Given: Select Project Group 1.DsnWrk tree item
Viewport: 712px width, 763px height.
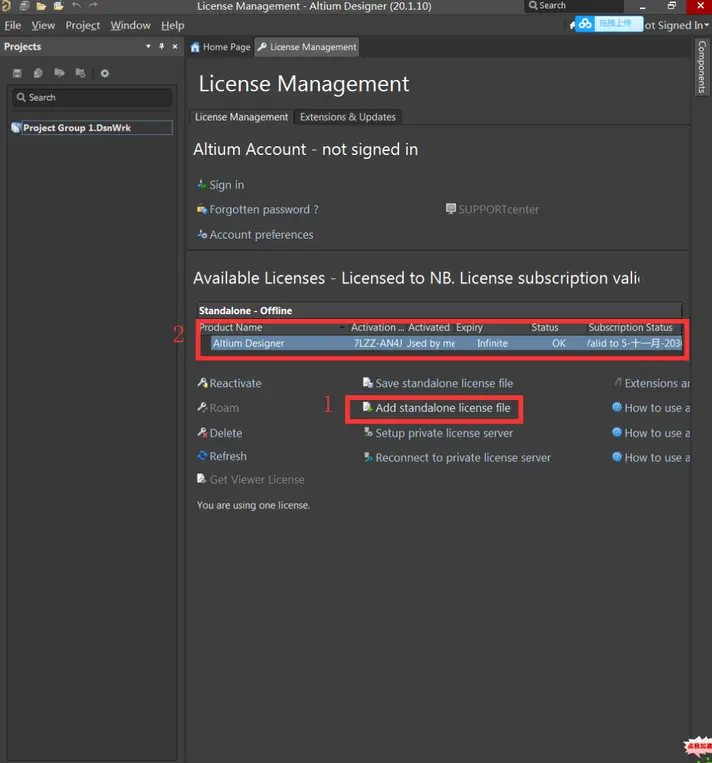Looking at the screenshot, I should coord(92,127).
